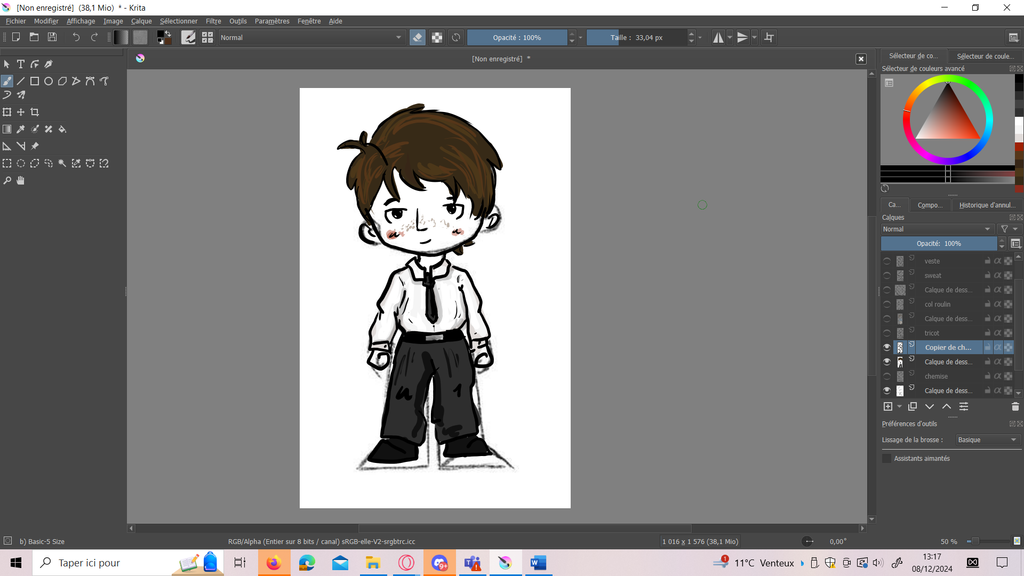Screen dimensions: 1024x576
Task: Activate the Pan hand tool
Action: (x=20, y=181)
